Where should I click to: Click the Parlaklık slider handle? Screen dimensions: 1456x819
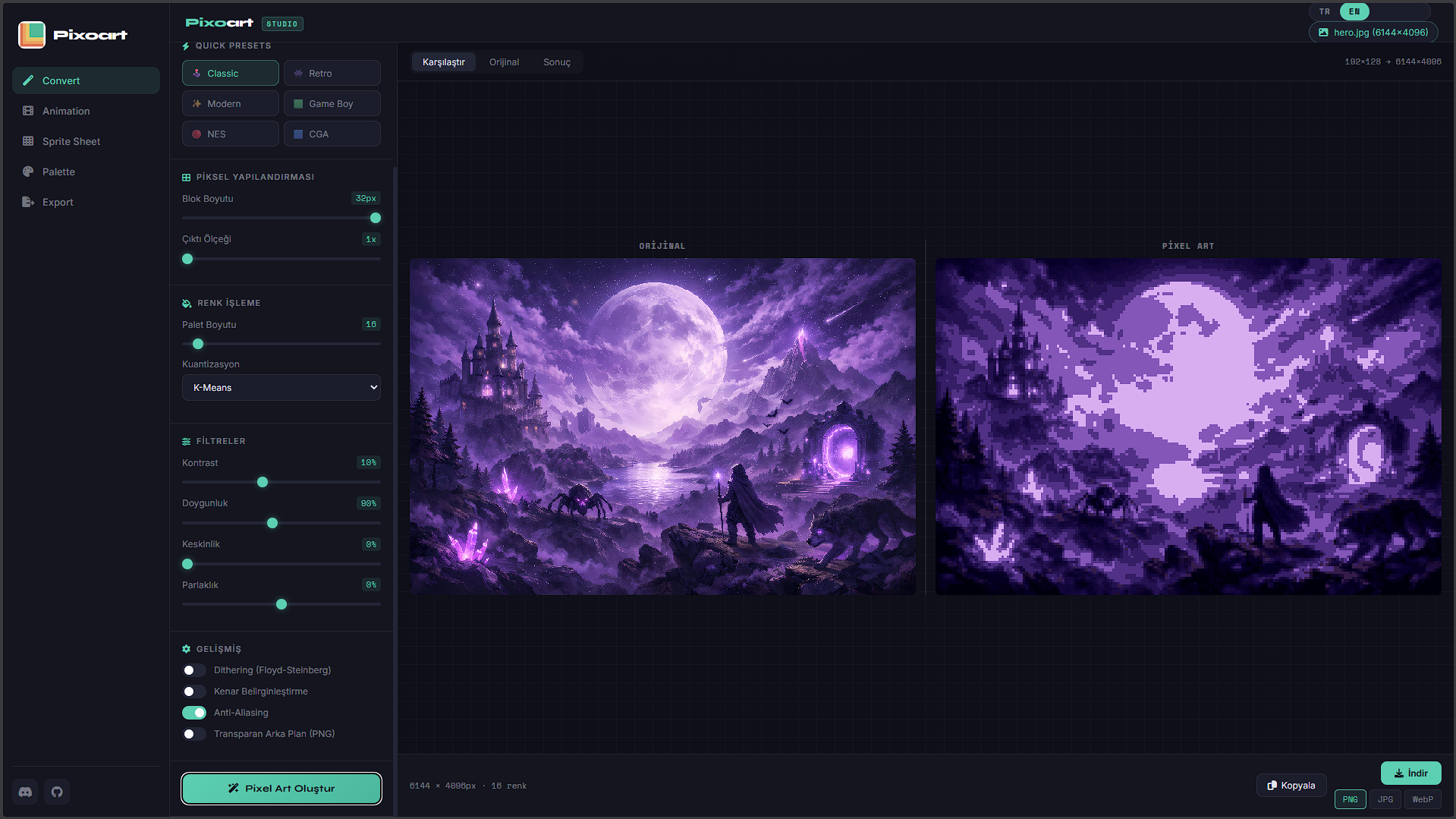281,604
